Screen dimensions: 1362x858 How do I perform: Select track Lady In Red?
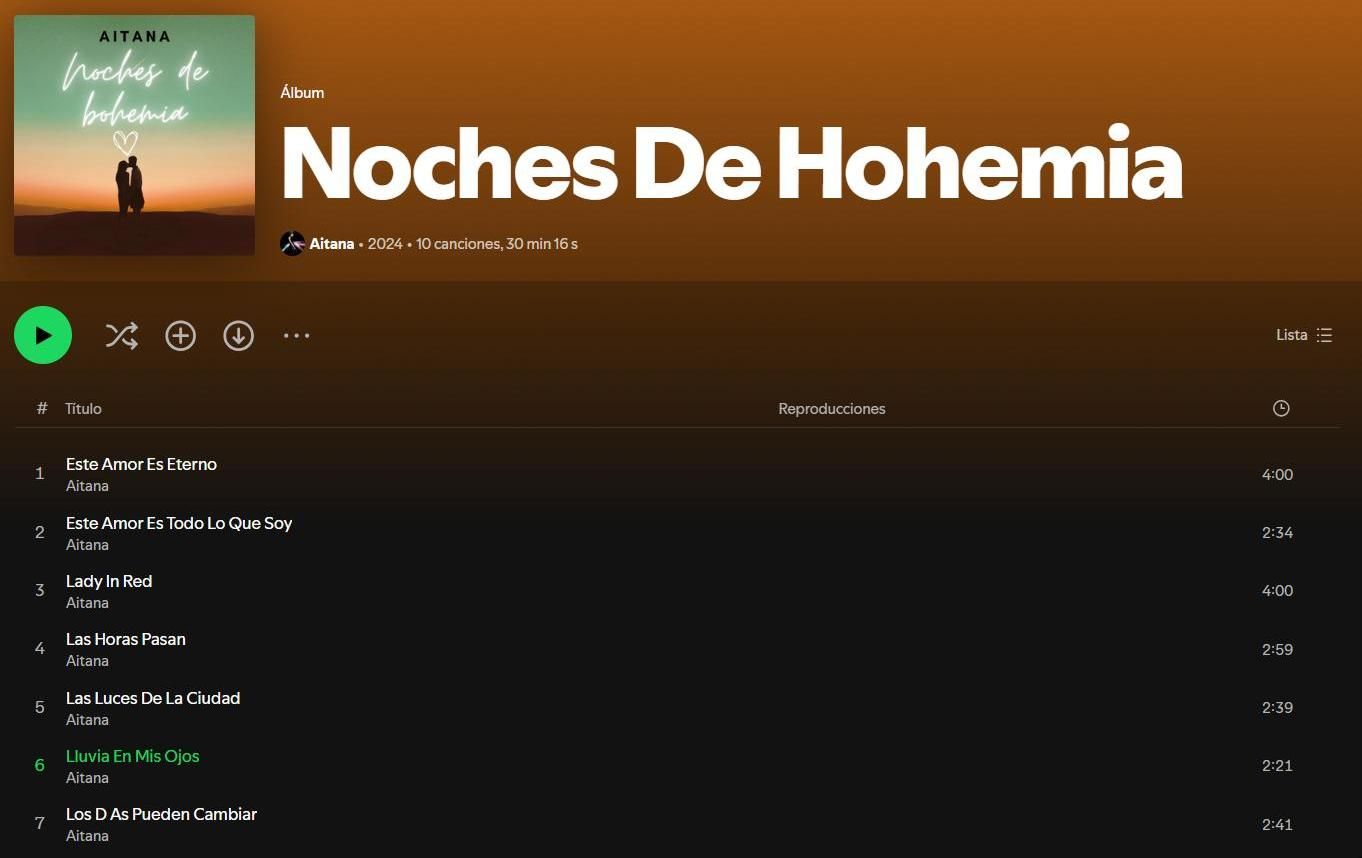tap(109, 581)
